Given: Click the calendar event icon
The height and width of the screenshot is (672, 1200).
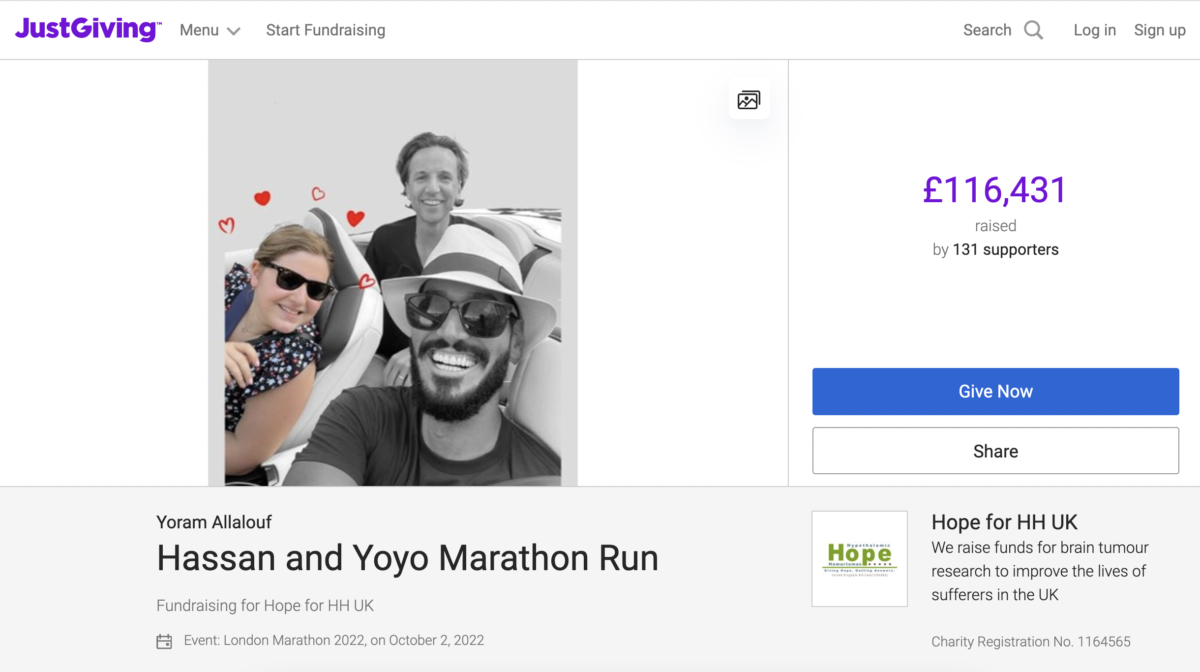Looking at the screenshot, I should click(x=164, y=641).
